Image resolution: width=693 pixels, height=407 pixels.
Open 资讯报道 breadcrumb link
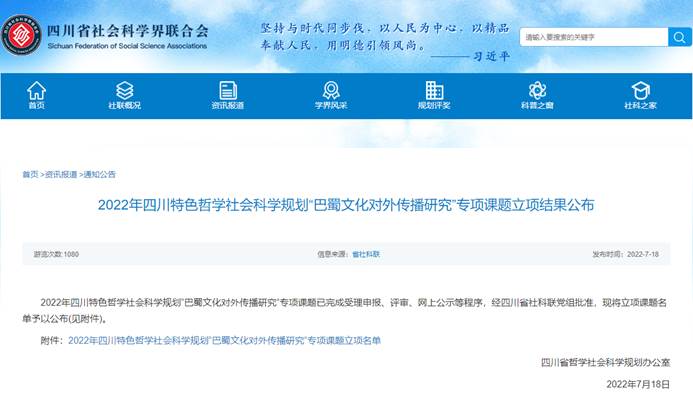pyautogui.click(x=60, y=174)
